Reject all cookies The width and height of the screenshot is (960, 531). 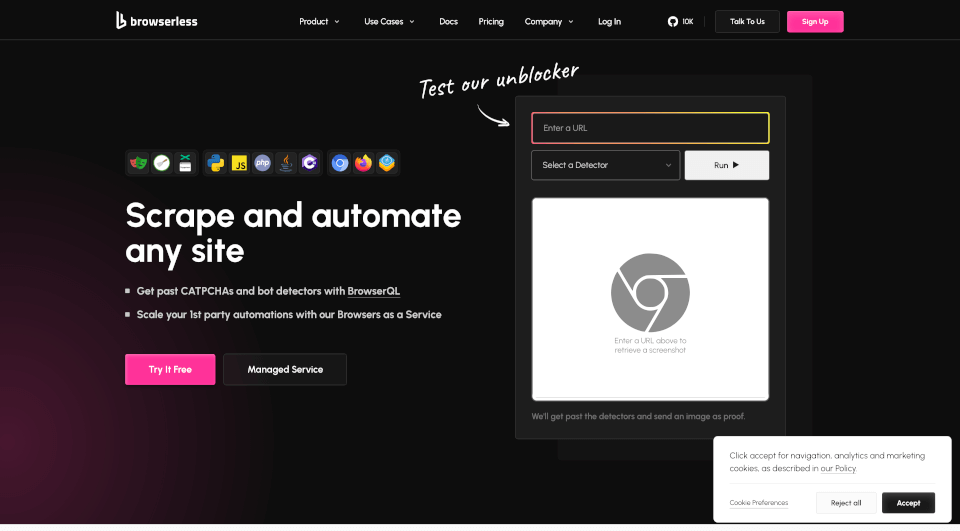coord(846,503)
